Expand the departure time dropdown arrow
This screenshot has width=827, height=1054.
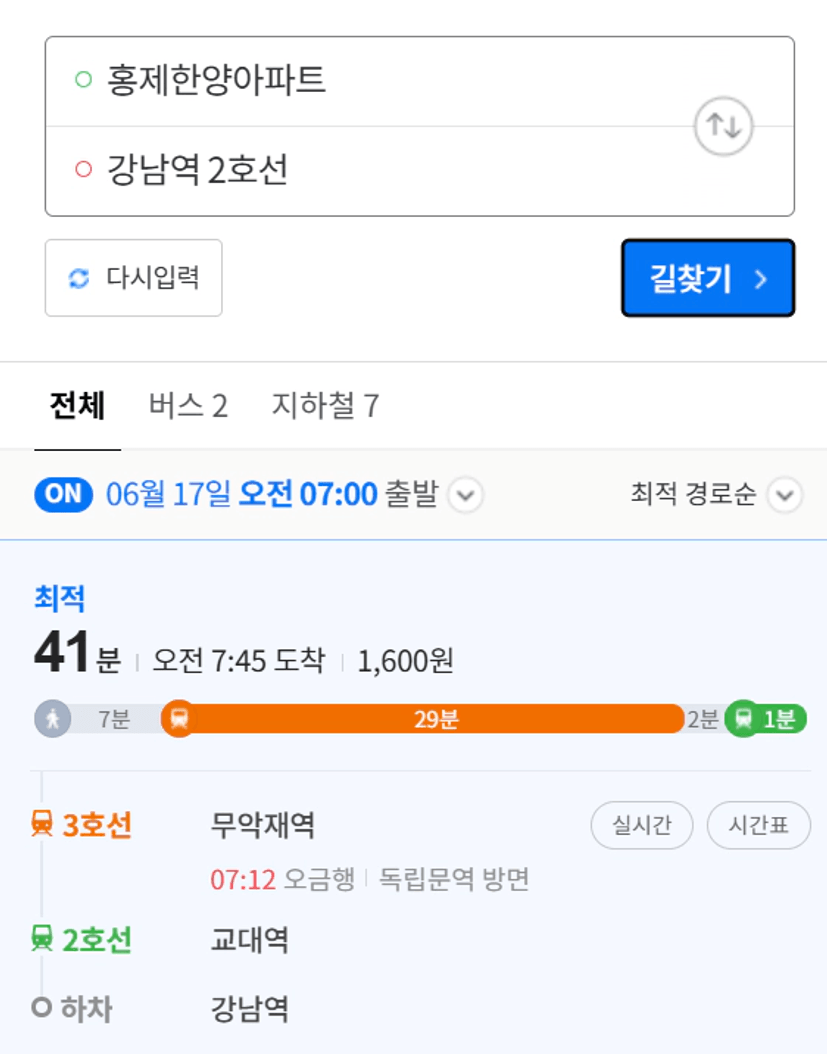click(x=465, y=495)
